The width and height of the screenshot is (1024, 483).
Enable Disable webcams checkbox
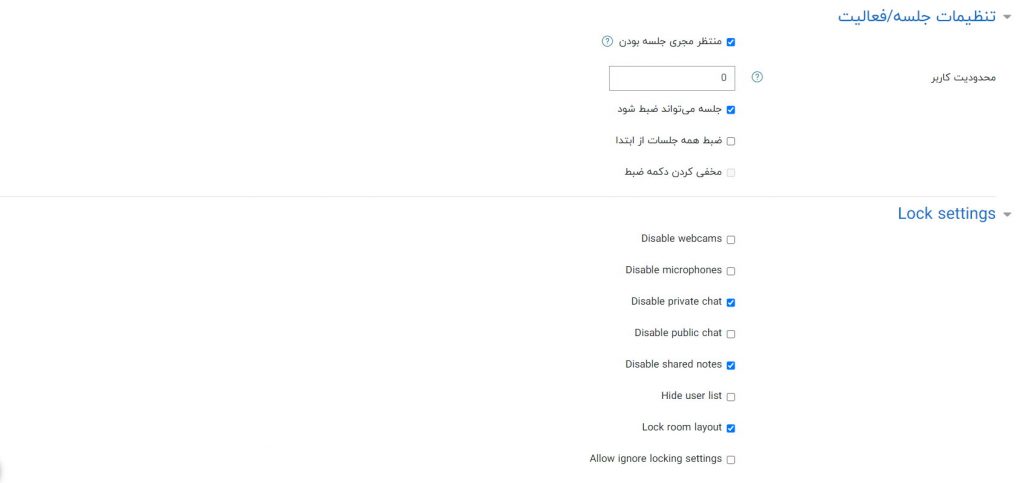pyautogui.click(x=731, y=240)
